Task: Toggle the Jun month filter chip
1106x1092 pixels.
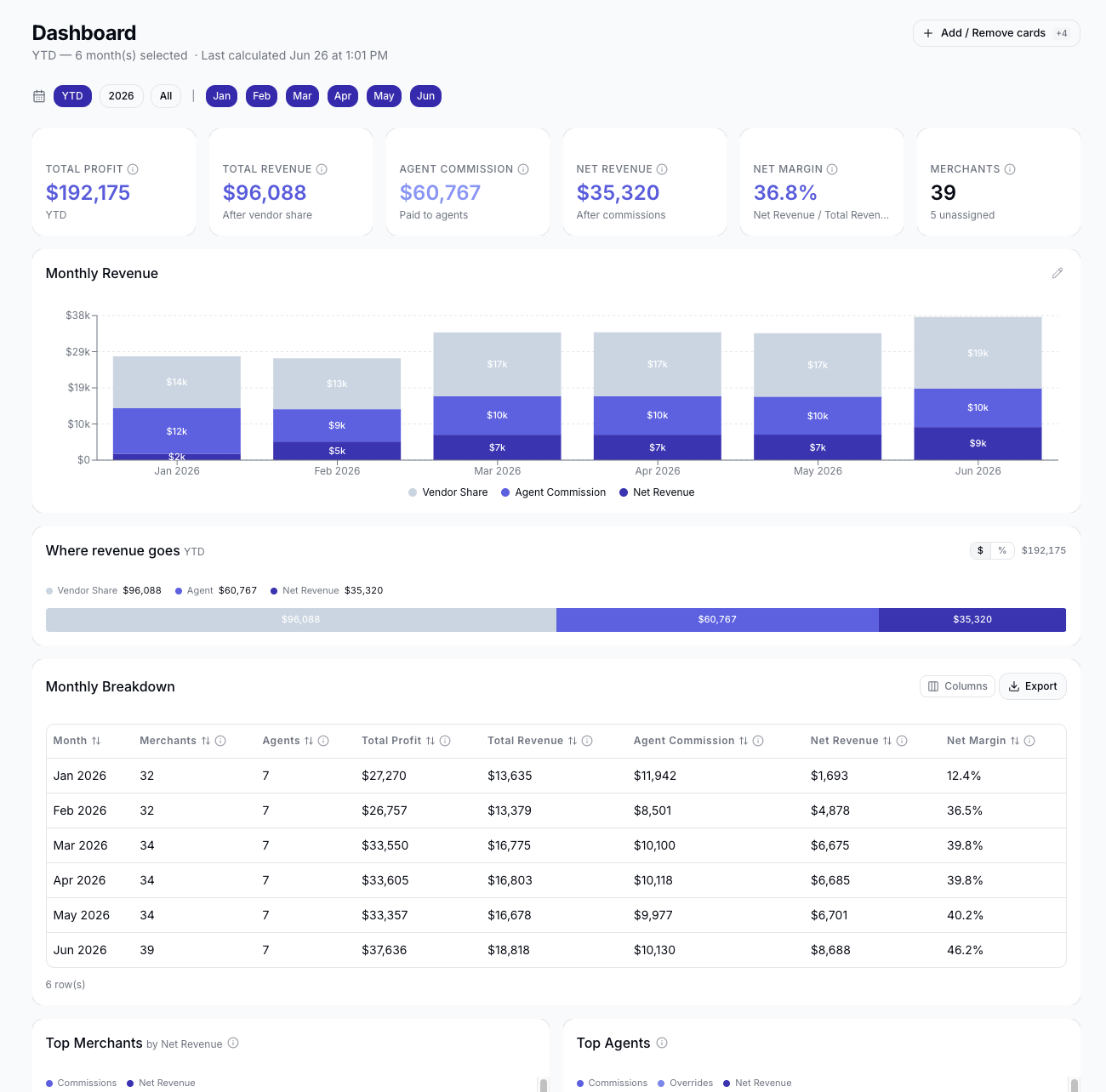Action: tap(426, 96)
